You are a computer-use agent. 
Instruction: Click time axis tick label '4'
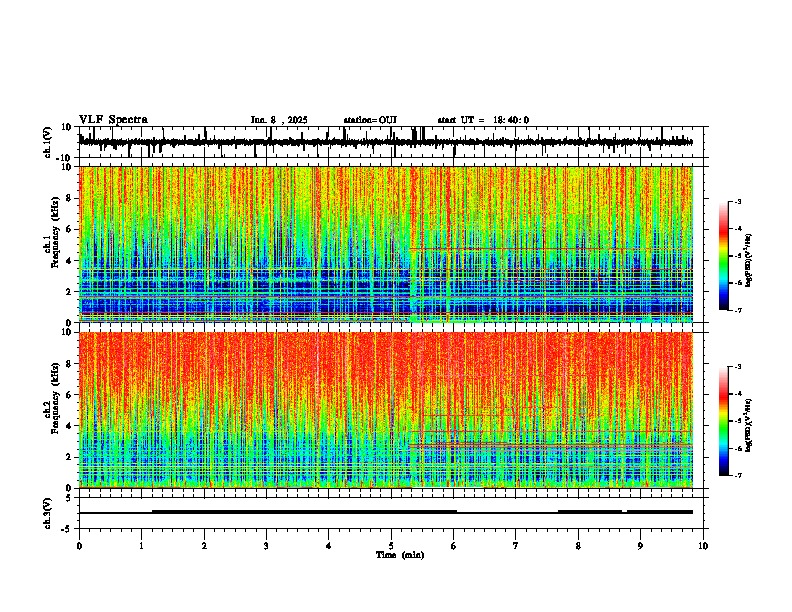329,546
